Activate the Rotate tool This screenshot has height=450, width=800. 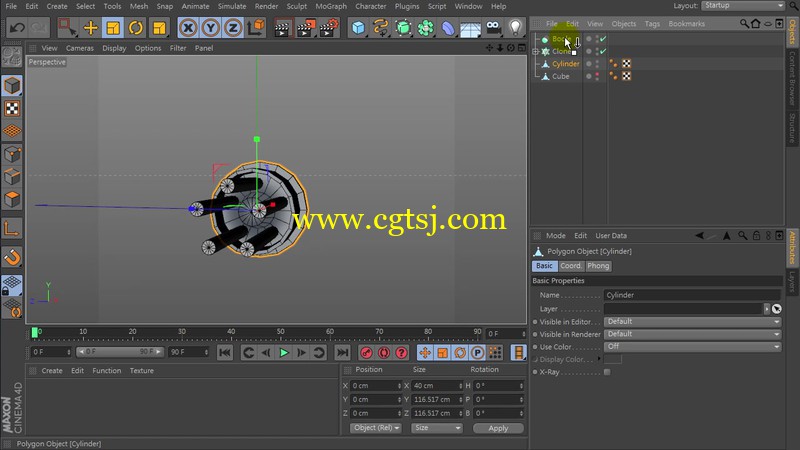tap(136, 27)
